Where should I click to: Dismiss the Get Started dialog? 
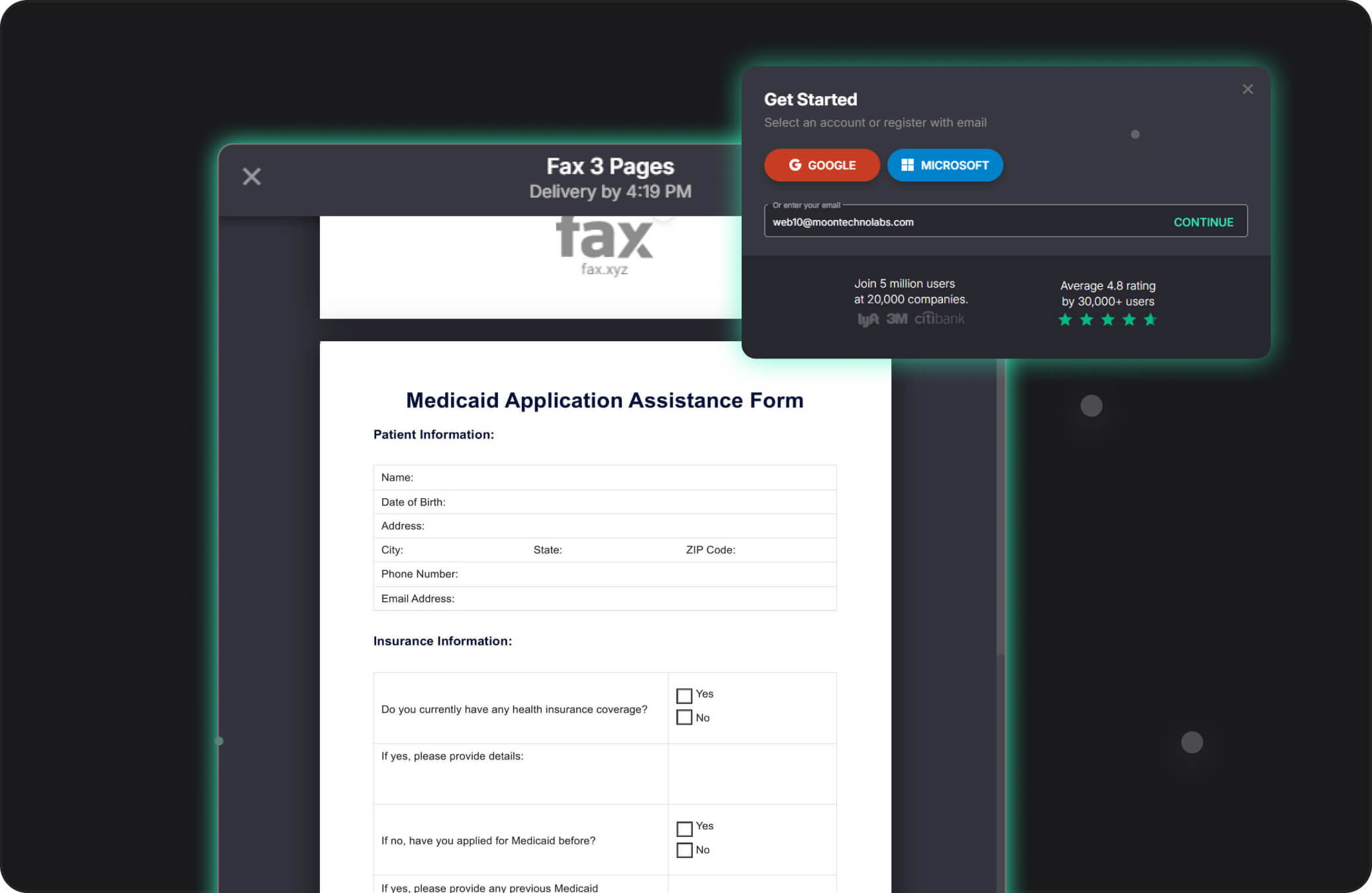[1248, 89]
